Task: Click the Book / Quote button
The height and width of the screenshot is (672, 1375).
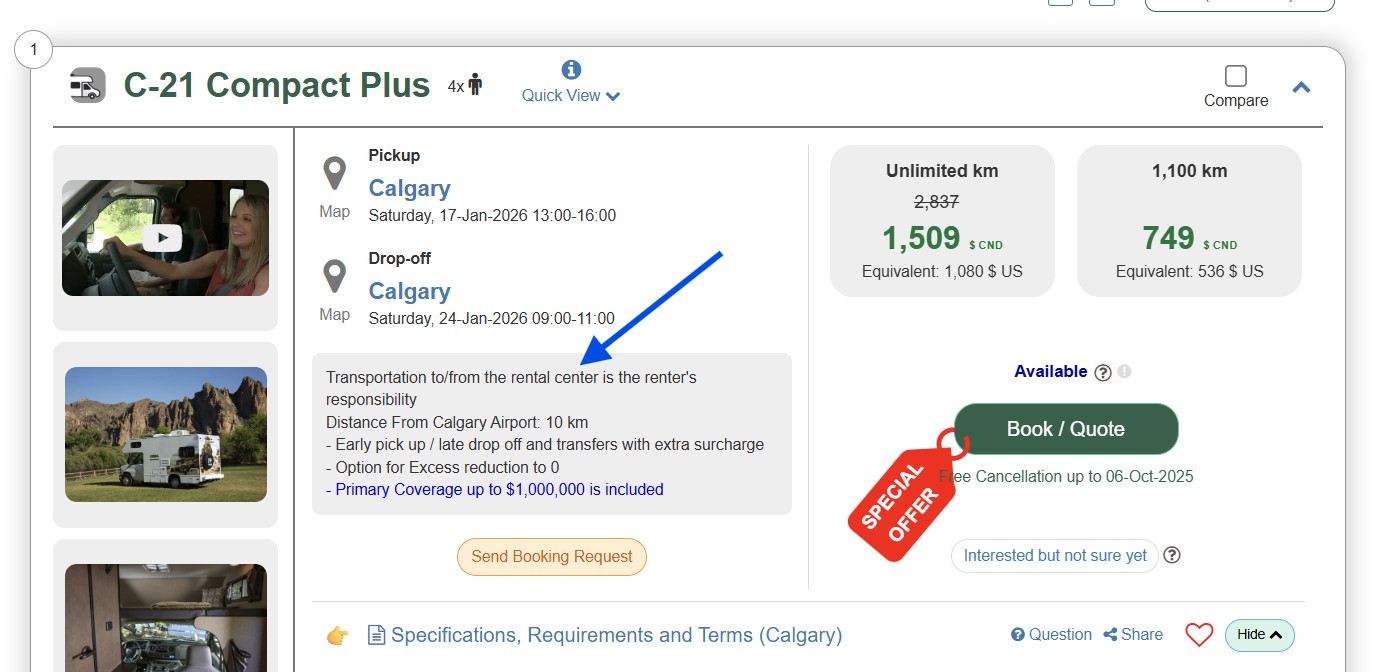Action: (1066, 429)
